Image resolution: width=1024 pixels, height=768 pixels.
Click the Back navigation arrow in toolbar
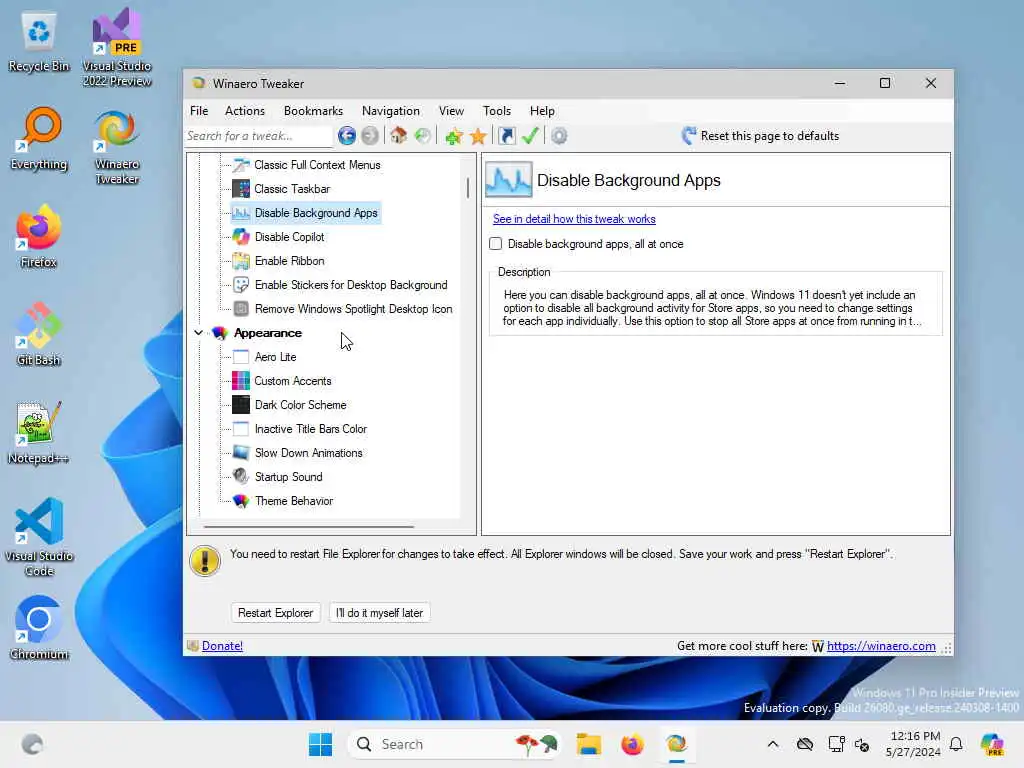(347, 136)
